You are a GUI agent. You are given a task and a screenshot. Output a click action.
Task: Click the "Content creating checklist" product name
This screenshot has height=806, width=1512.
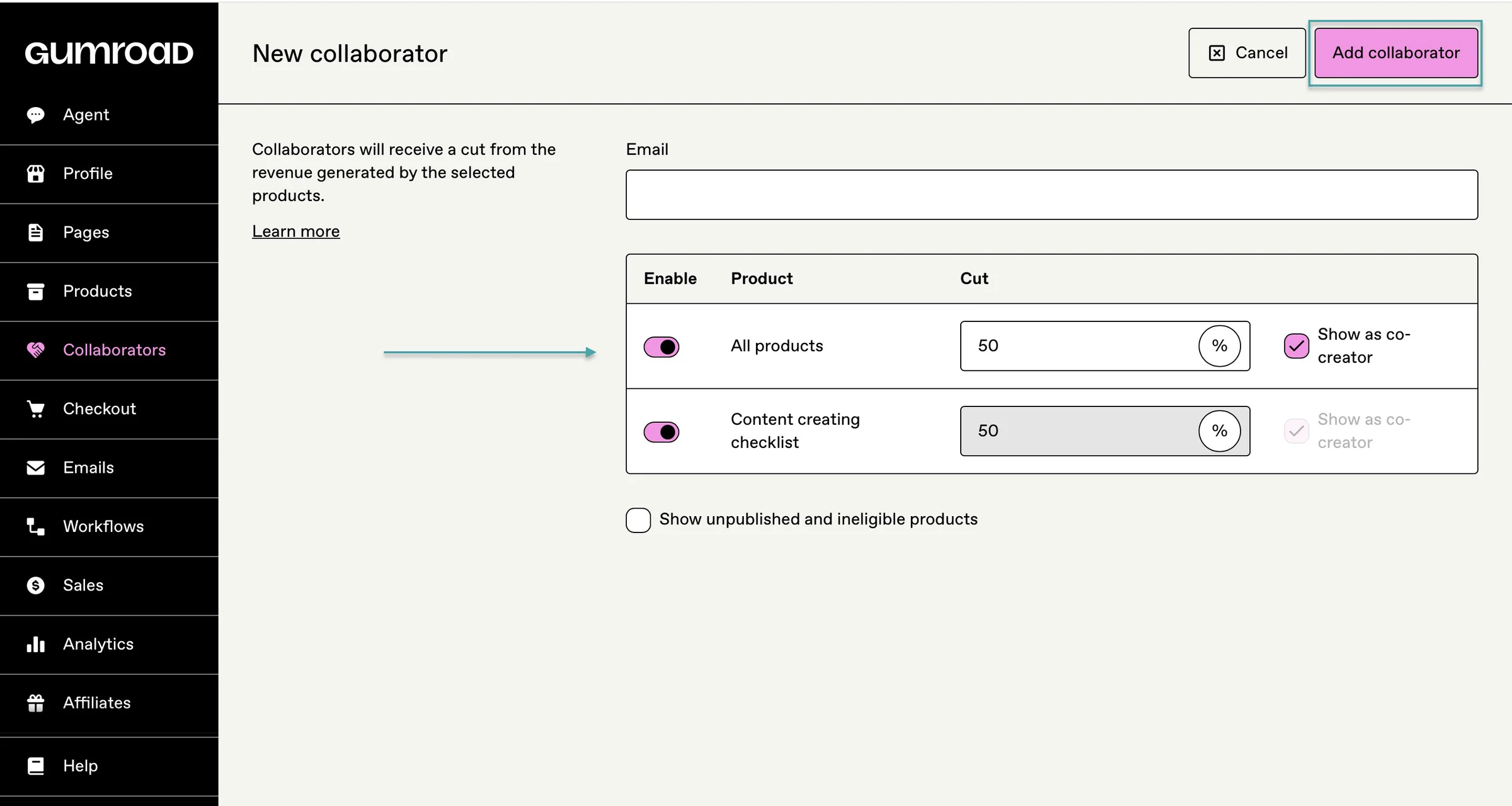tap(795, 431)
